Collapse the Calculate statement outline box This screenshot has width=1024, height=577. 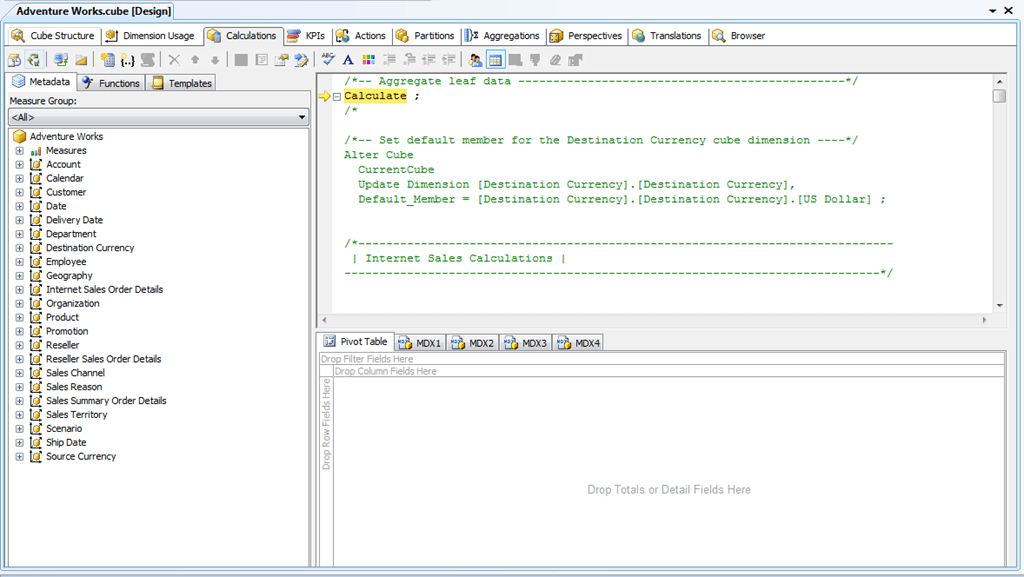click(337, 97)
